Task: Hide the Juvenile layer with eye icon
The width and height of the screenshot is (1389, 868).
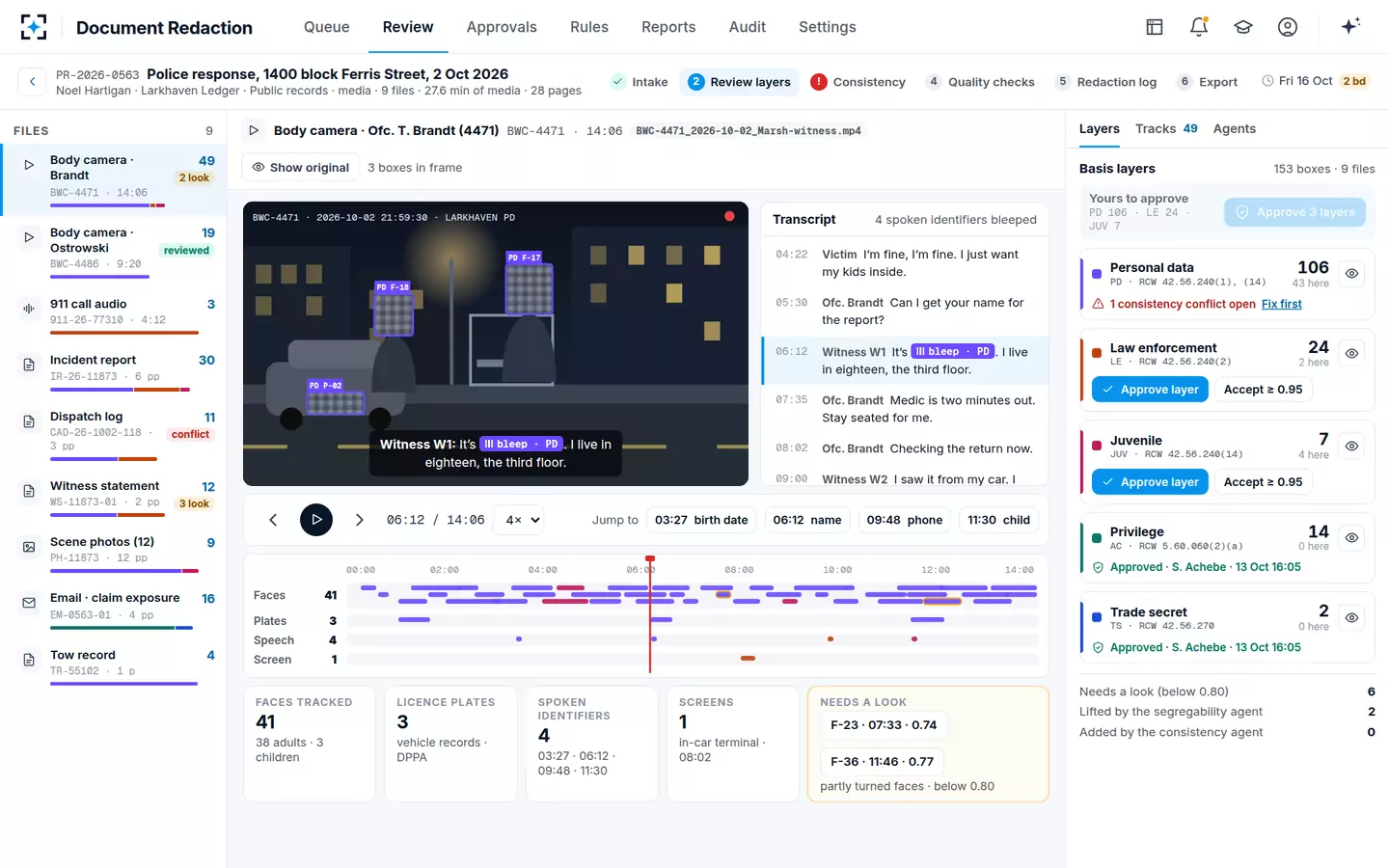Action: 1352,447
